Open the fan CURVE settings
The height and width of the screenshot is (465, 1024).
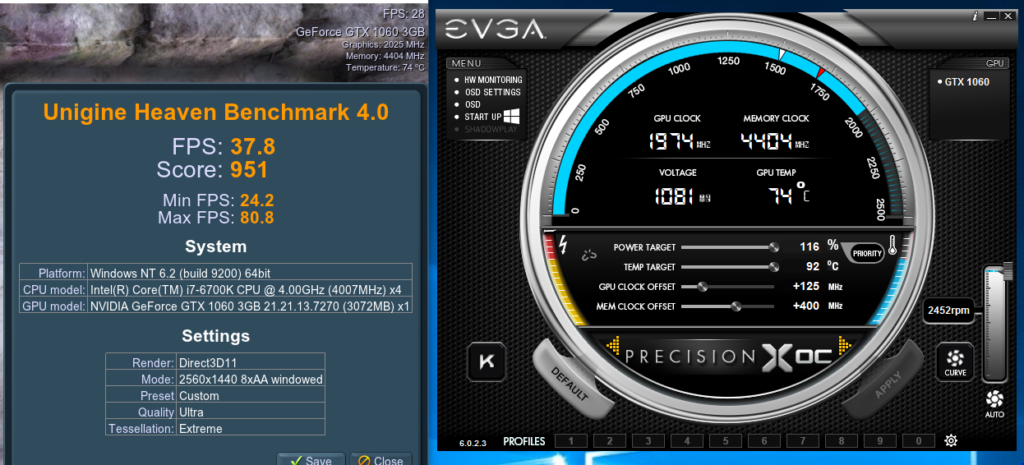pyautogui.click(x=954, y=362)
